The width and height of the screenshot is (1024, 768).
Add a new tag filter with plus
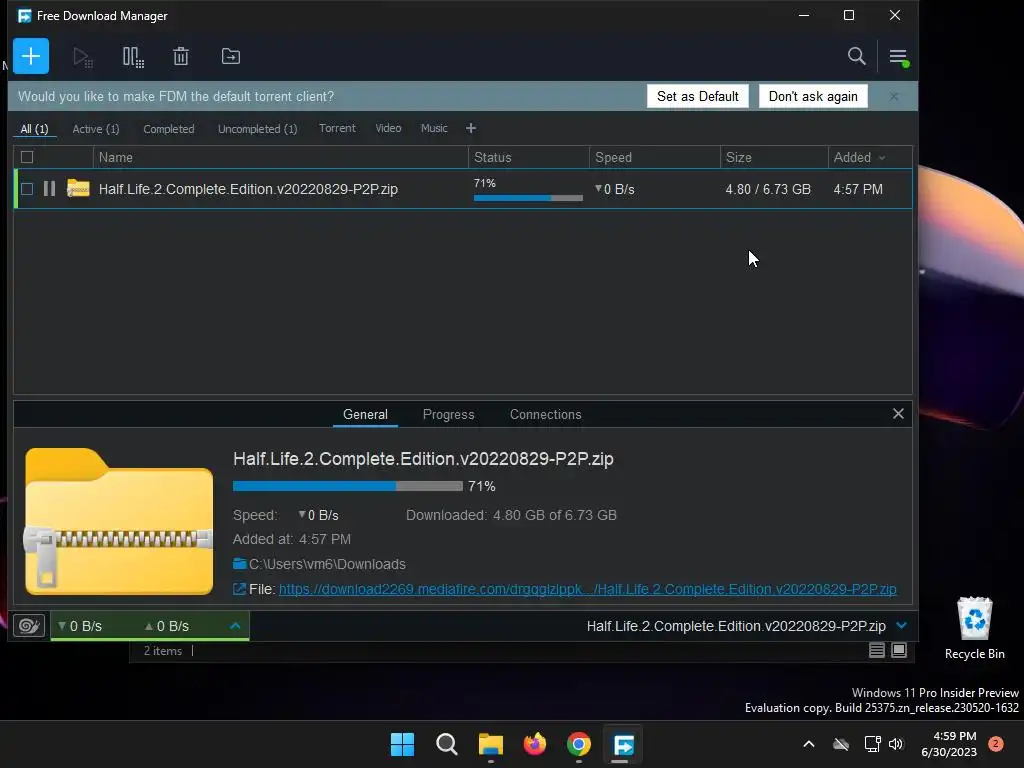[471, 129]
